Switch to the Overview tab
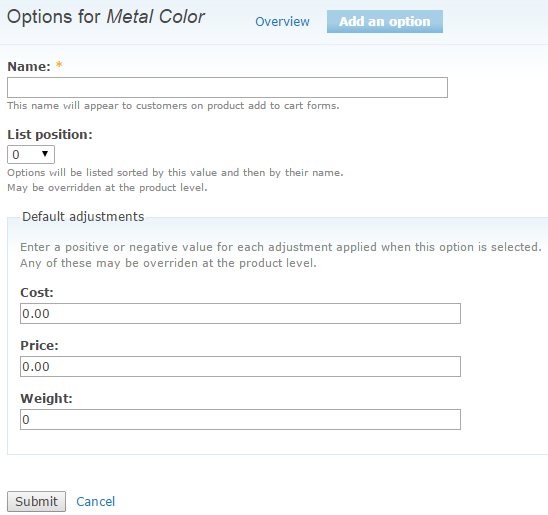 click(x=282, y=22)
